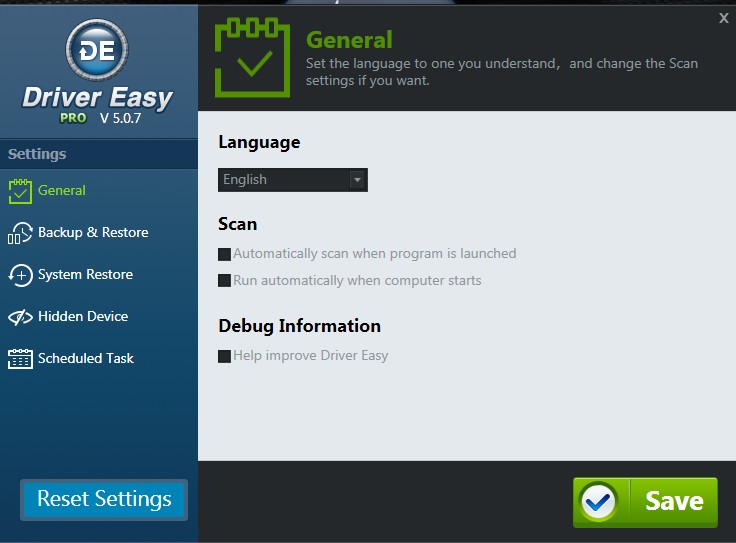
Task: Click the Scheduled Task calendar icon
Action: click(20, 359)
